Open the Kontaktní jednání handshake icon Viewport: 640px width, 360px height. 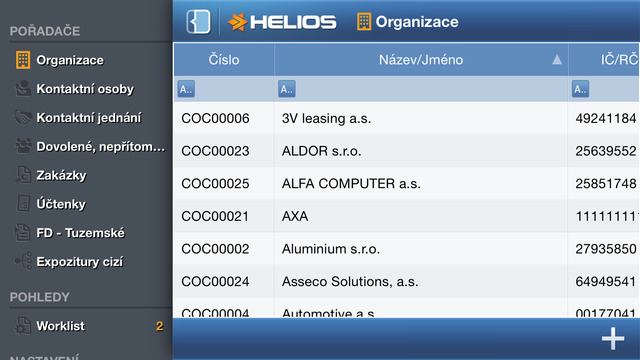coord(23,118)
